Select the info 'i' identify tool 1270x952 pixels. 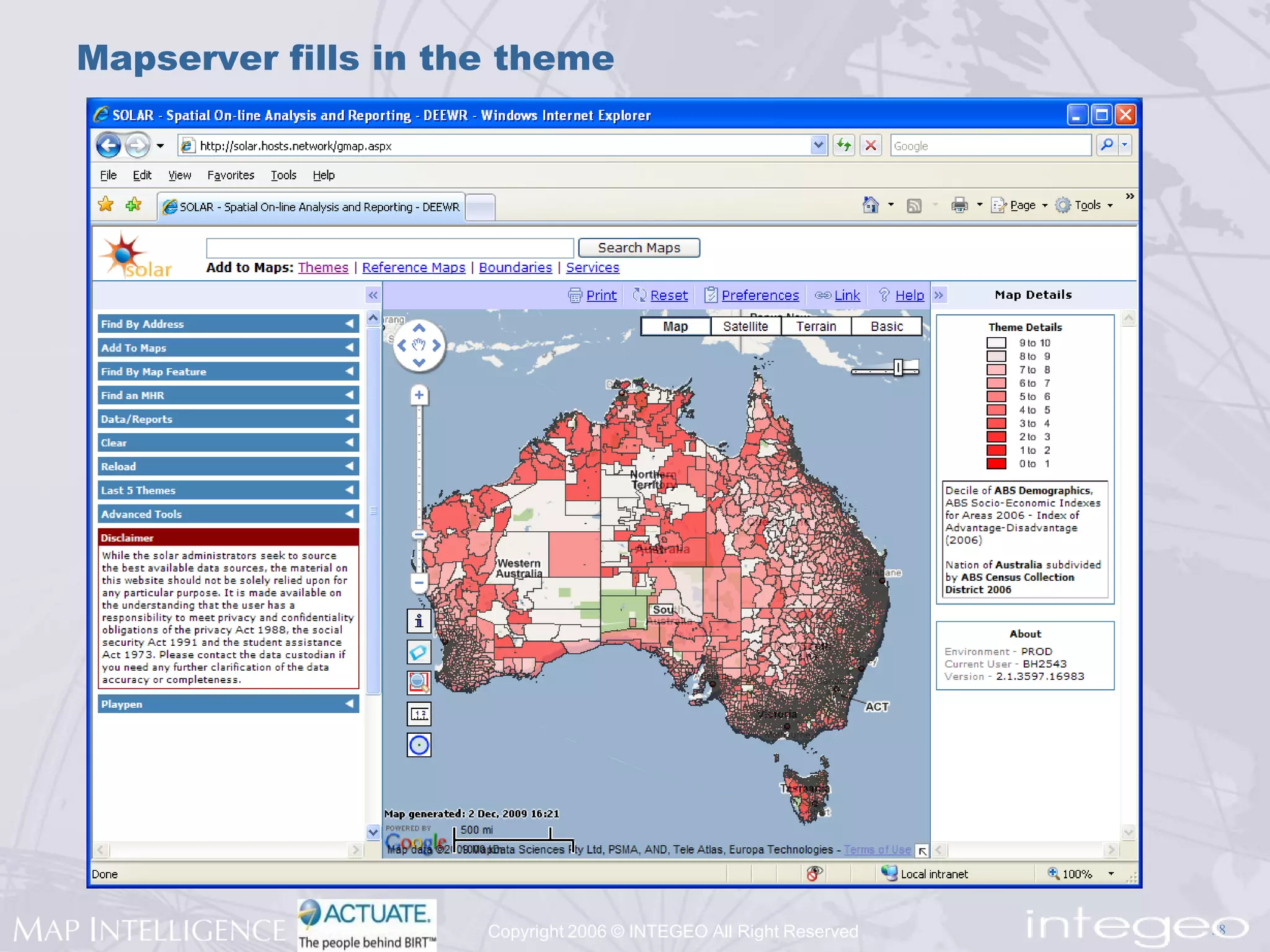(x=419, y=620)
